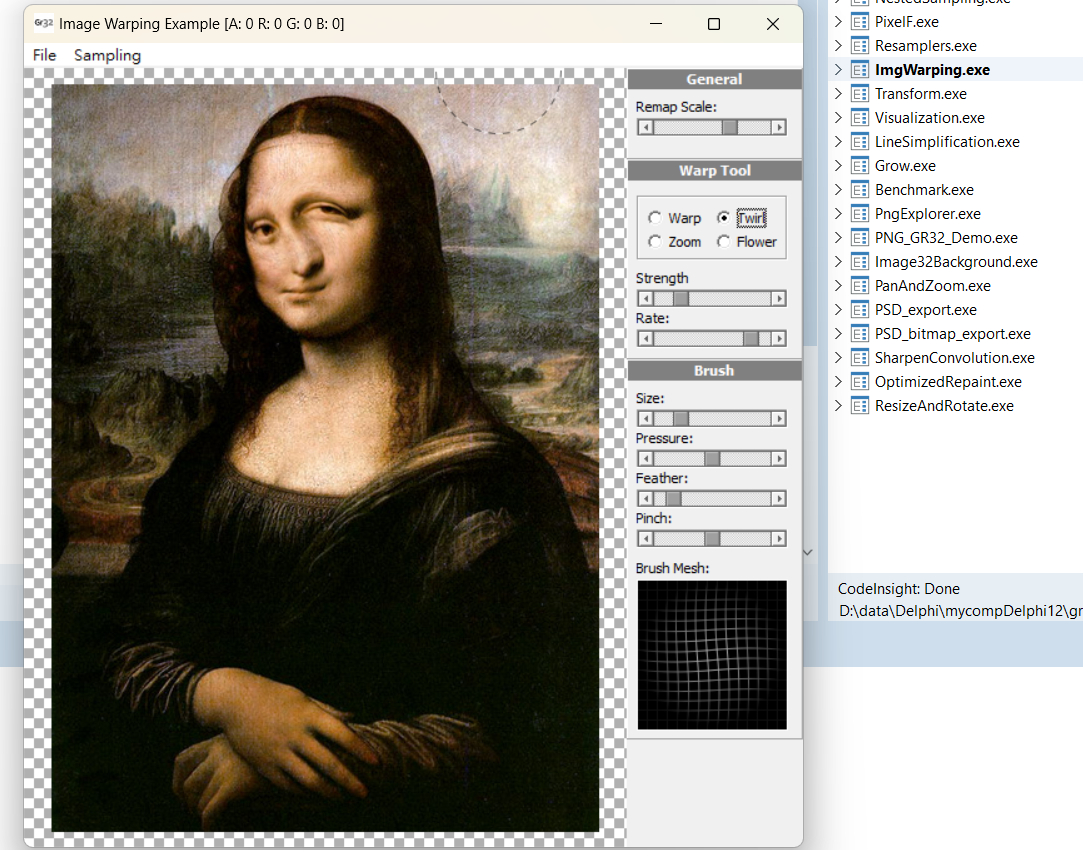Screen dimensions: 1083x850
Task: Select PSD_bitmap_export.exe in project tree
Action: pyautogui.click(x=952, y=334)
